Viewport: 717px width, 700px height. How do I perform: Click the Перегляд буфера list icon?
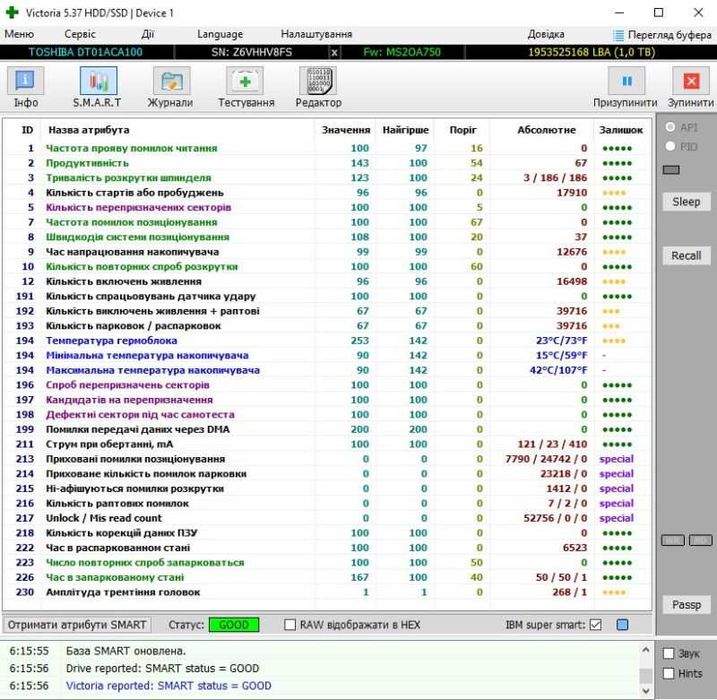coord(618,35)
